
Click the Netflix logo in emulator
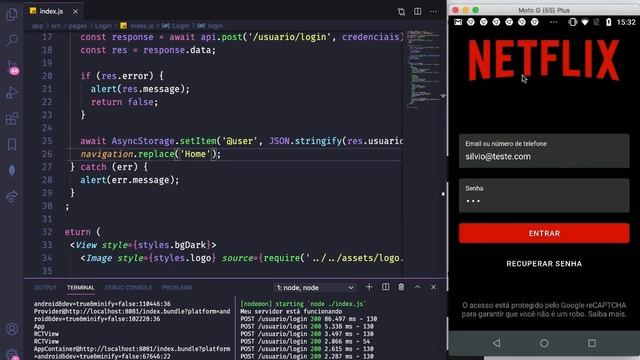[544, 60]
